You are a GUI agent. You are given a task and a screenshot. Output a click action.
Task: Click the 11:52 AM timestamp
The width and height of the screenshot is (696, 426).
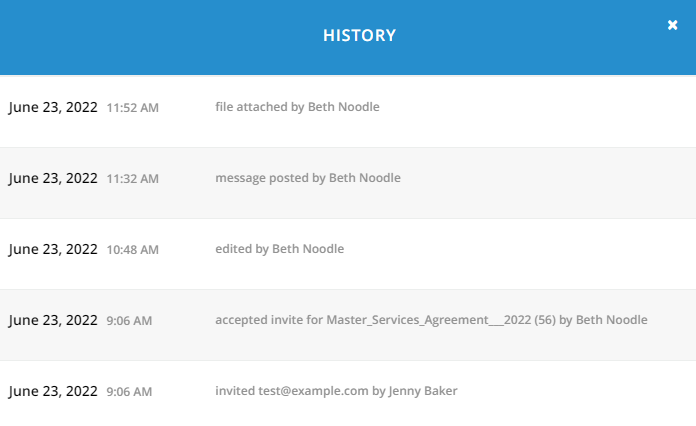coord(132,107)
